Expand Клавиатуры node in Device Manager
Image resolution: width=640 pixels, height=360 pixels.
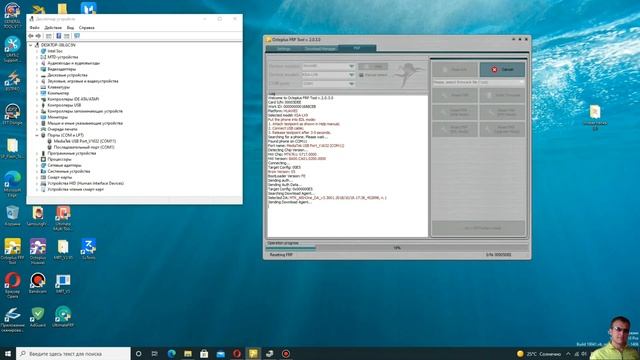click(37, 87)
